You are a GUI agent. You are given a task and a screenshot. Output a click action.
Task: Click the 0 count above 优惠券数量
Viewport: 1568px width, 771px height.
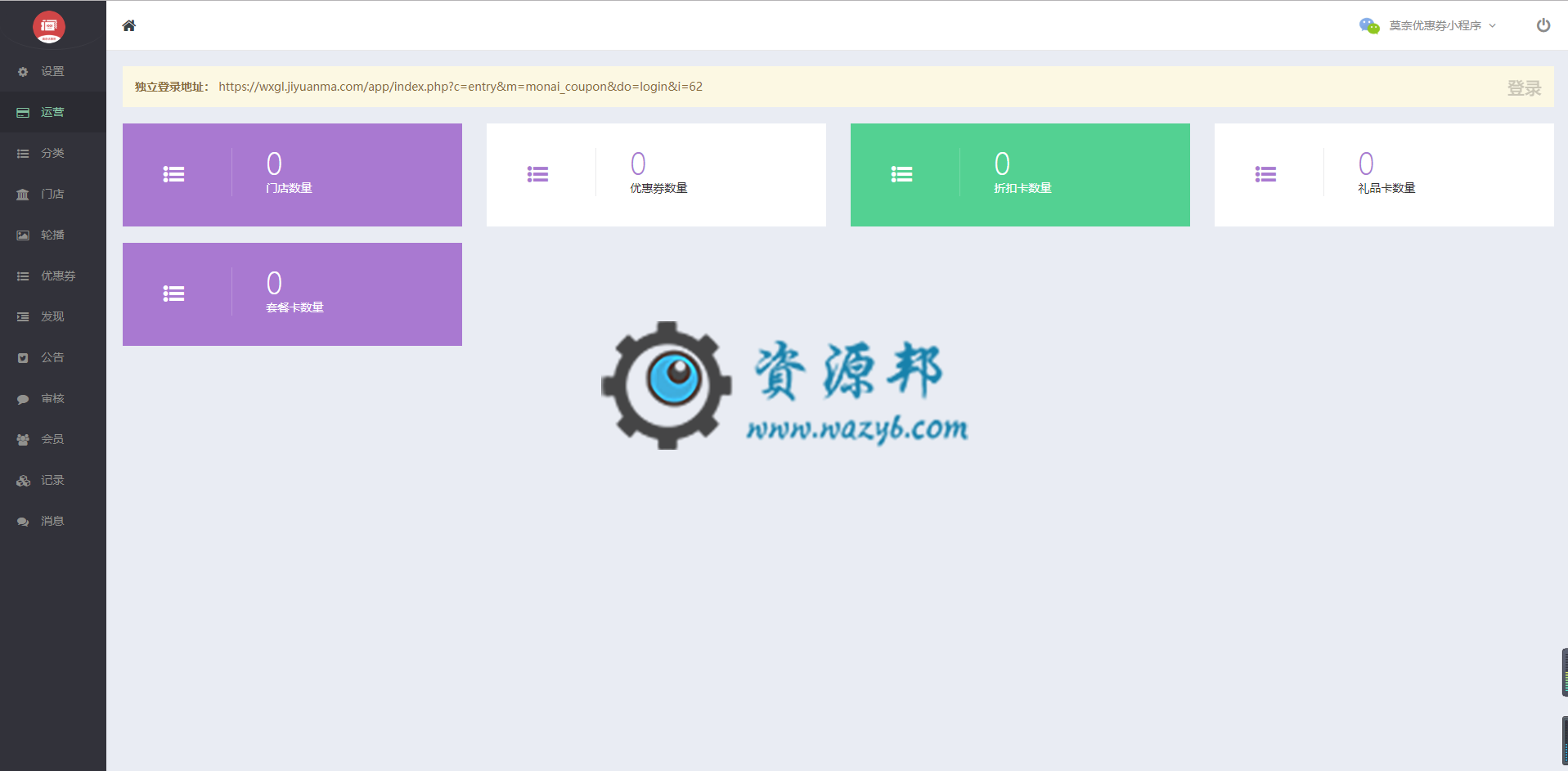pyautogui.click(x=638, y=164)
